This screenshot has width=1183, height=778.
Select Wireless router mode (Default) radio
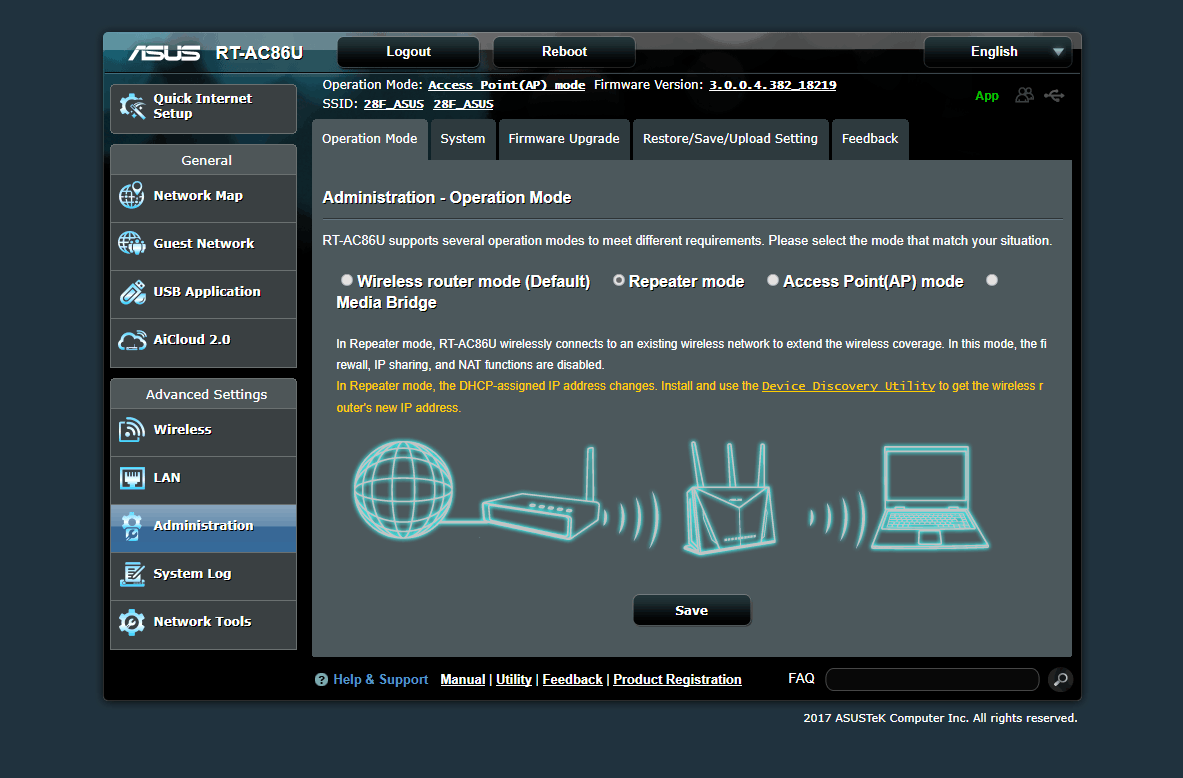tap(346, 280)
